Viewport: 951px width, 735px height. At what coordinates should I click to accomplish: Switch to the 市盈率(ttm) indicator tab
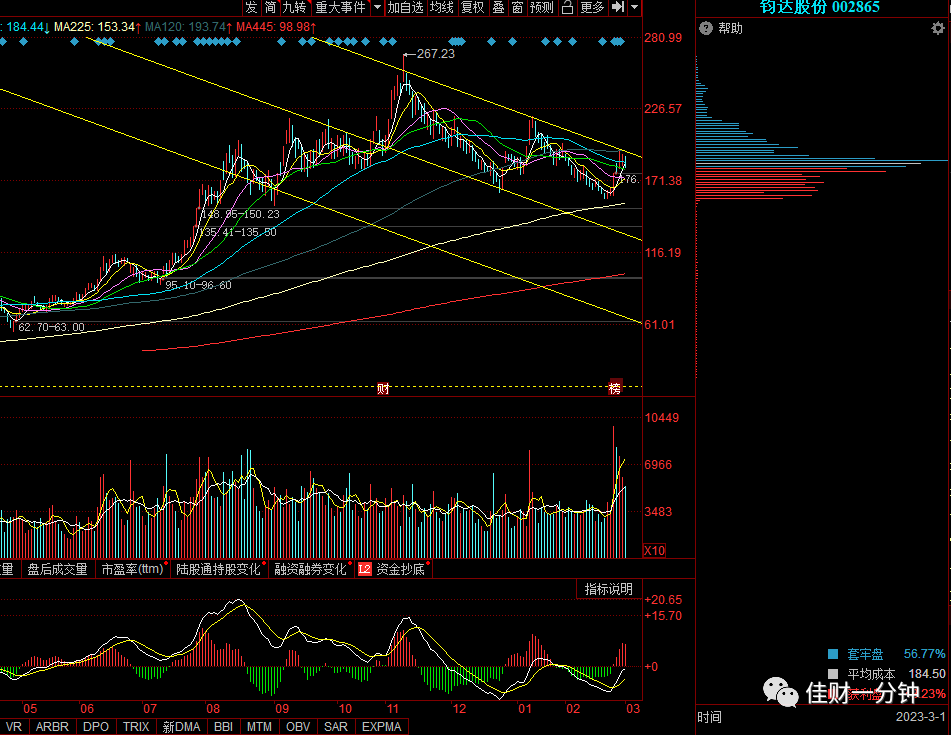click(132, 569)
